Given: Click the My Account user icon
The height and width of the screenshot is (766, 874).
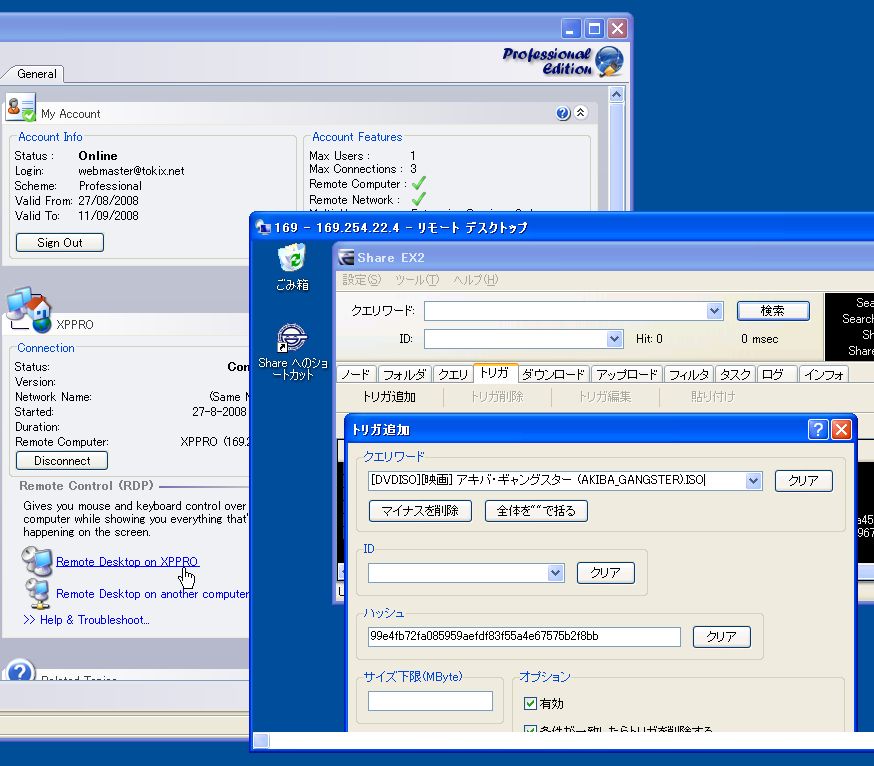Looking at the screenshot, I should (21, 108).
